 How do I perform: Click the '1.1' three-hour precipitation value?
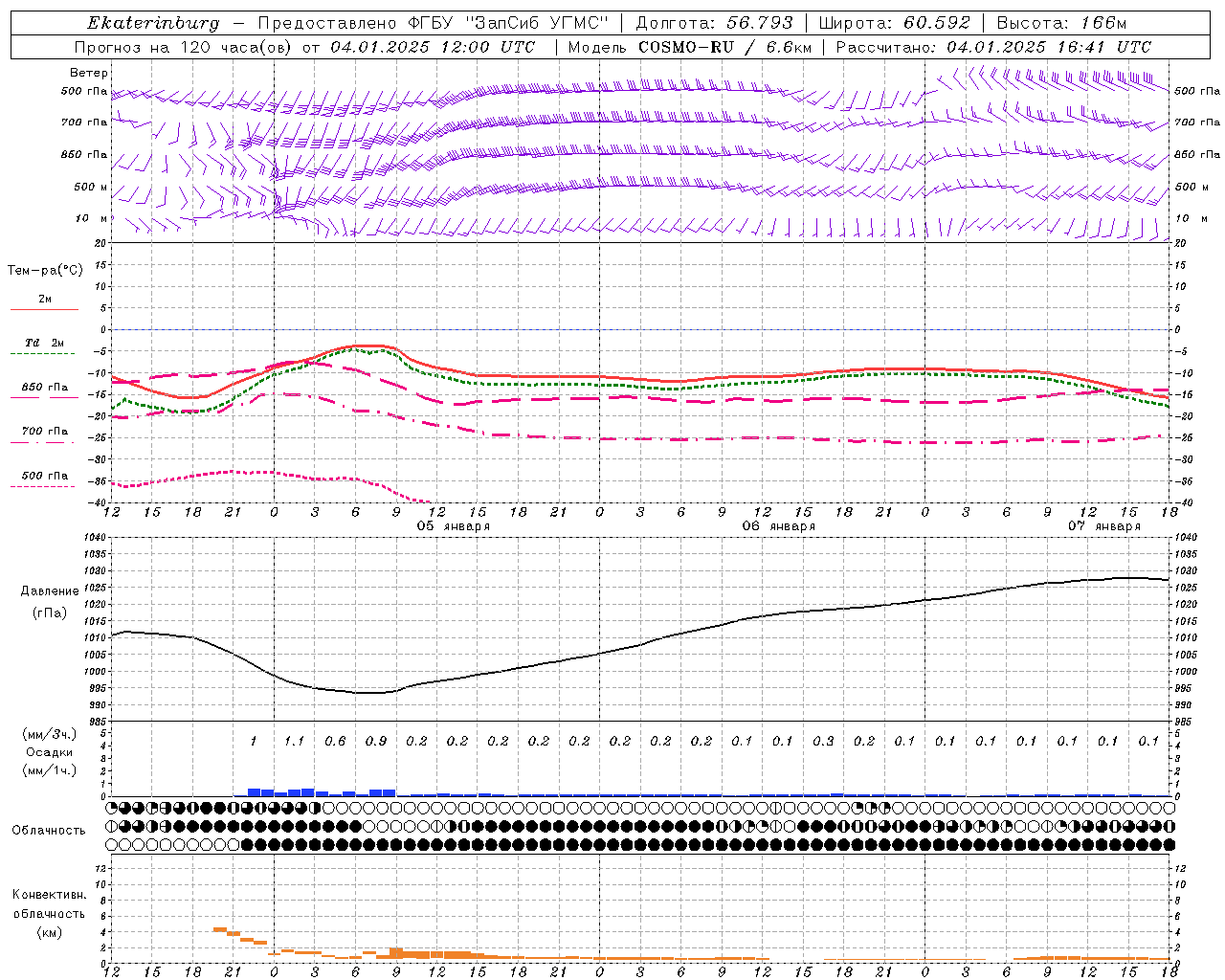click(x=294, y=742)
